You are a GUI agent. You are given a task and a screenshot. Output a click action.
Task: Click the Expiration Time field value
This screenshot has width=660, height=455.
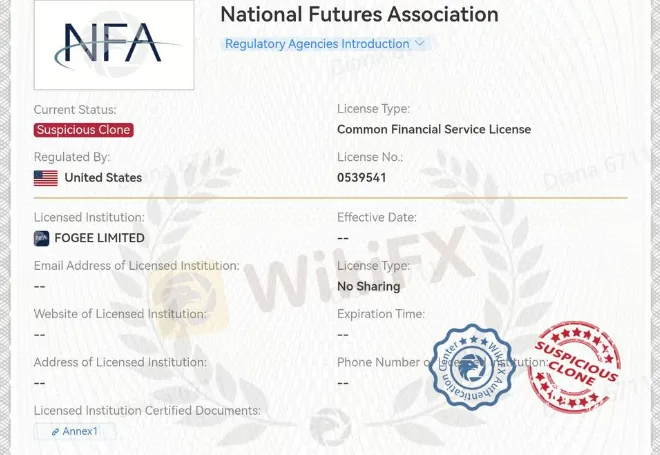(343, 334)
